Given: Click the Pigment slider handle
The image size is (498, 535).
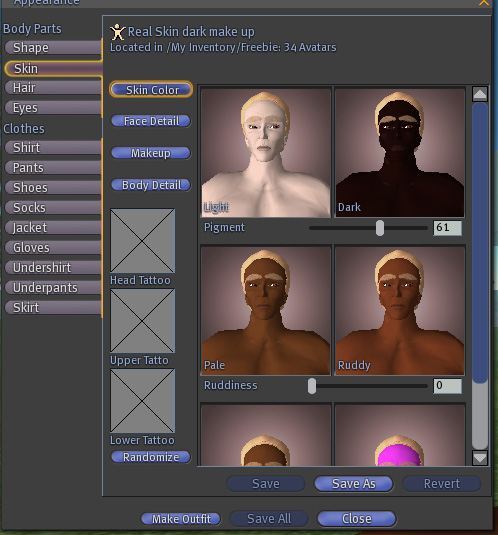Looking at the screenshot, I should (380, 228).
